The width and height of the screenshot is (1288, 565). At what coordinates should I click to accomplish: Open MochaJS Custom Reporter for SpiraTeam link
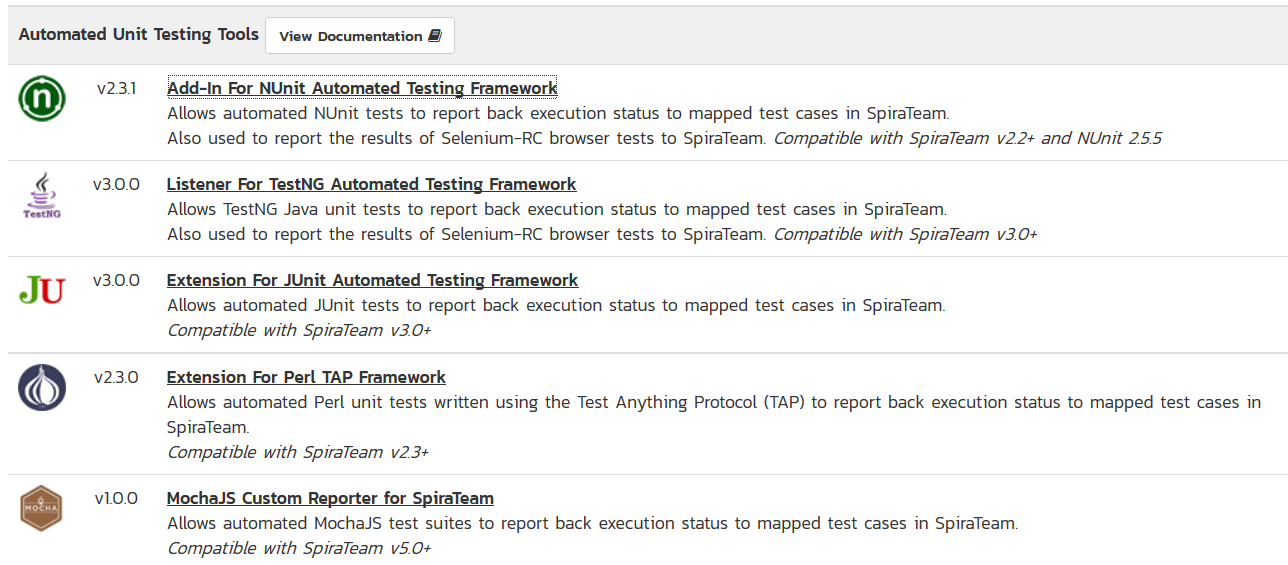pos(330,498)
